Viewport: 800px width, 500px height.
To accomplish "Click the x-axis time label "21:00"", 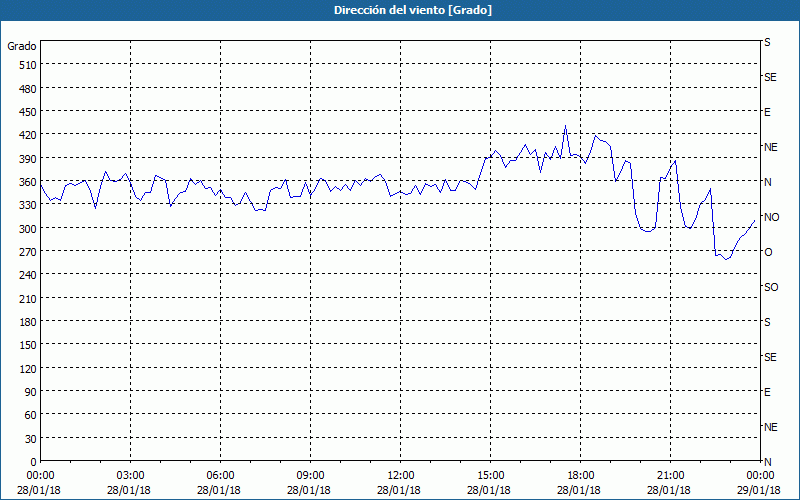I will click(x=670, y=476).
